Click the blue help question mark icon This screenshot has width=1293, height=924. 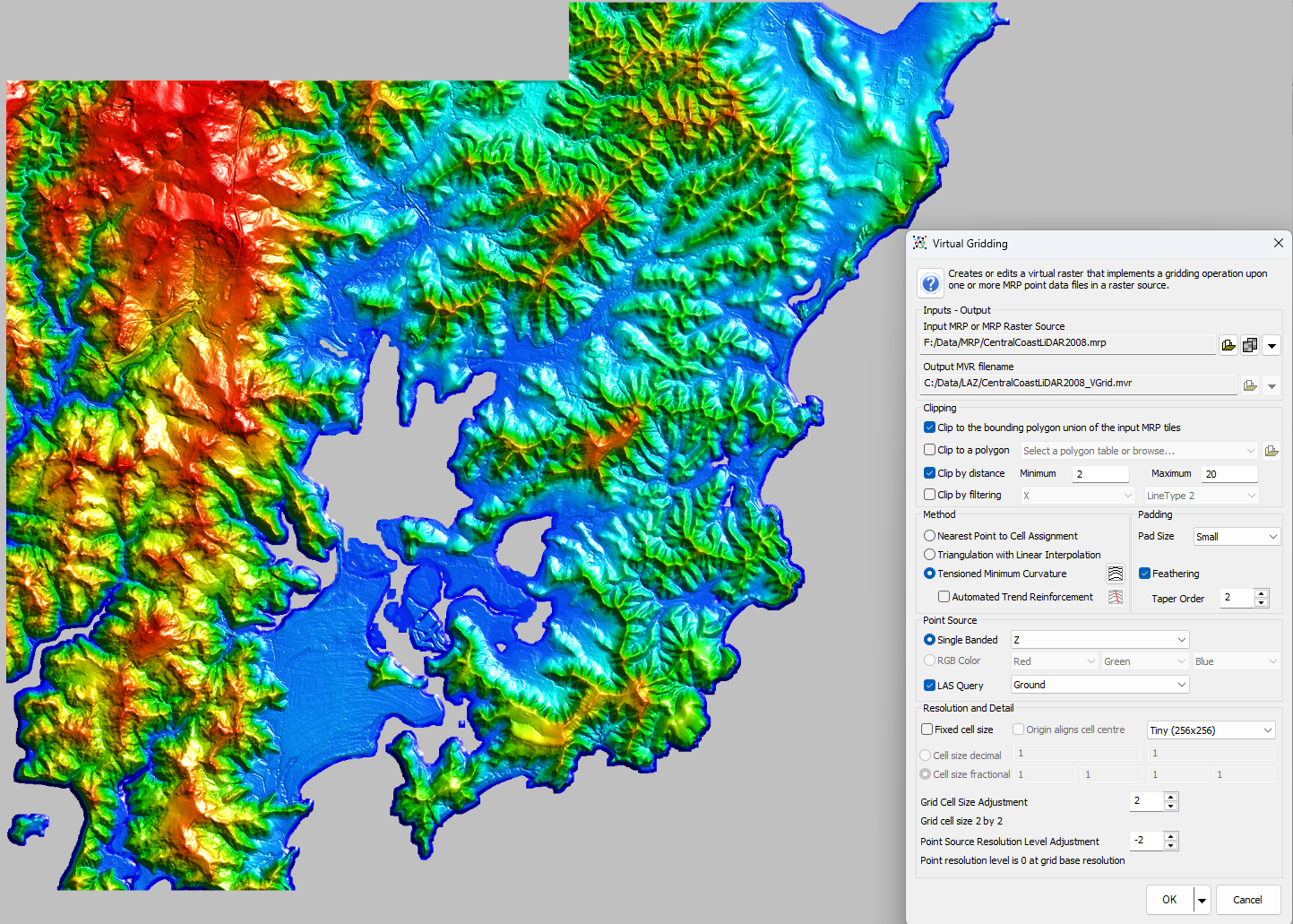931,283
